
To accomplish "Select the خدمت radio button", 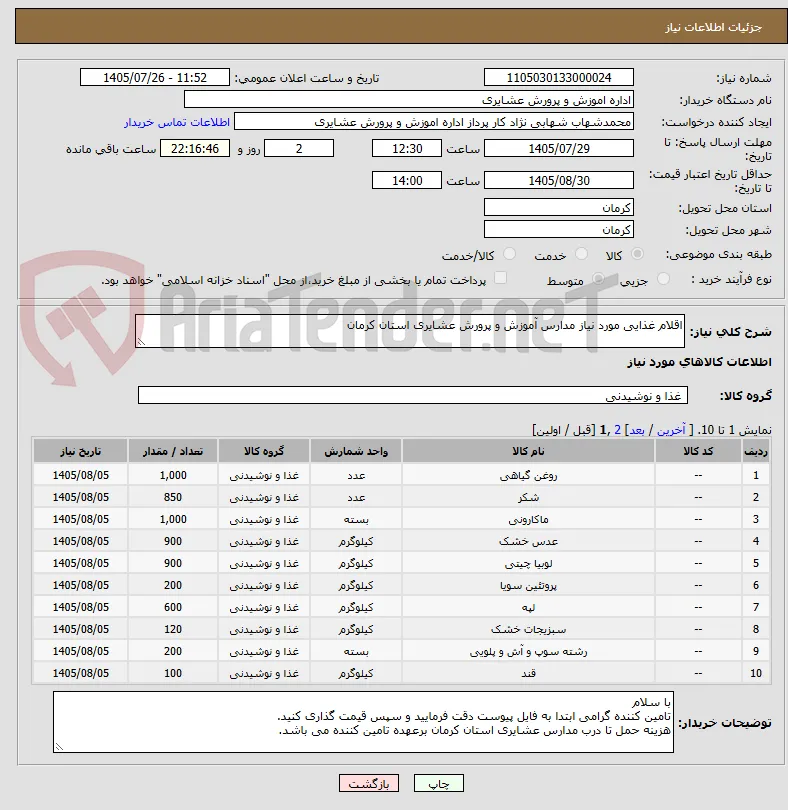I will pyautogui.click(x=581, y=254).
